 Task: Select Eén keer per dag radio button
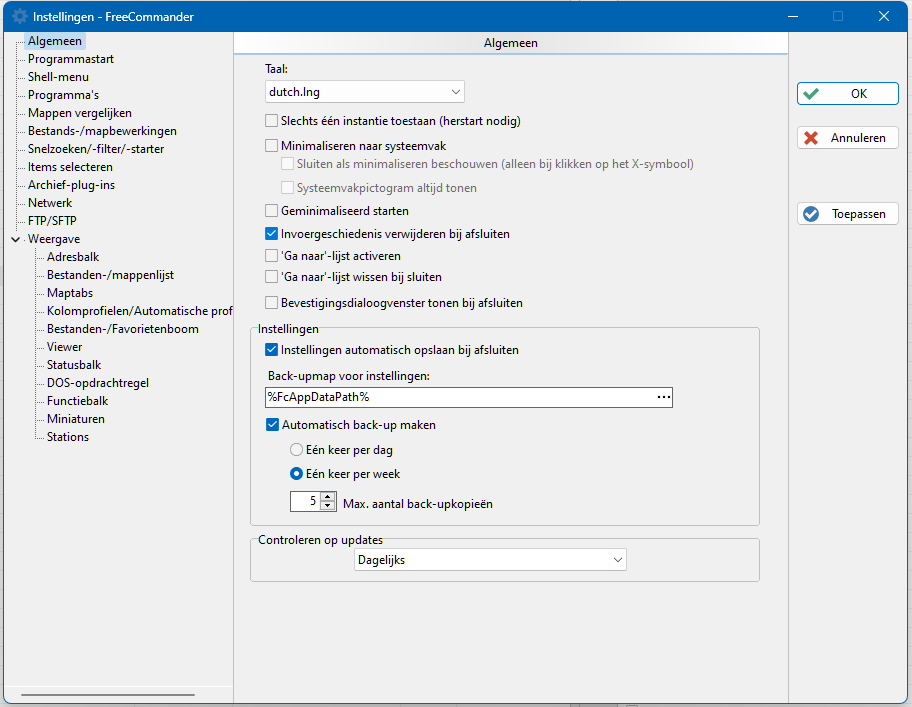[x=296, y=450]
